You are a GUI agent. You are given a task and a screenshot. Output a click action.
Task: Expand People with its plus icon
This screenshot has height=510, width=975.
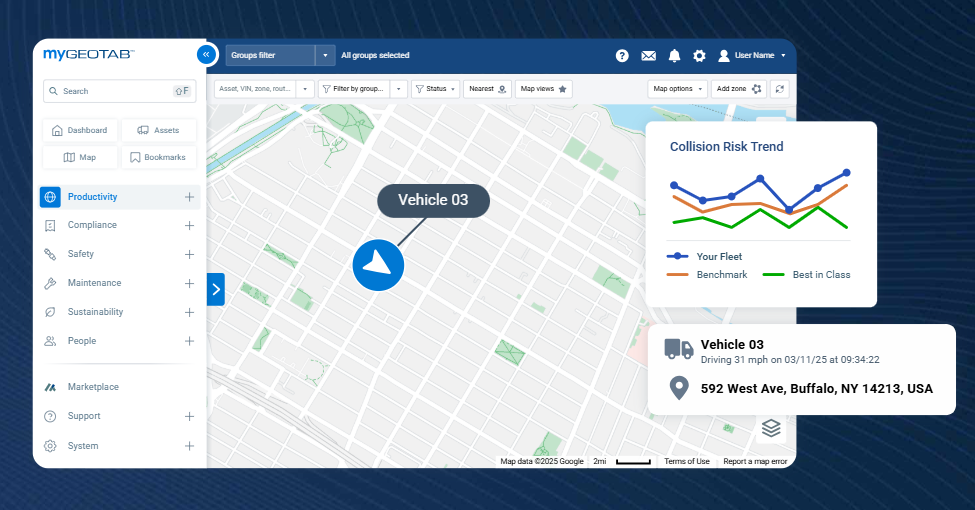point(190,341)
